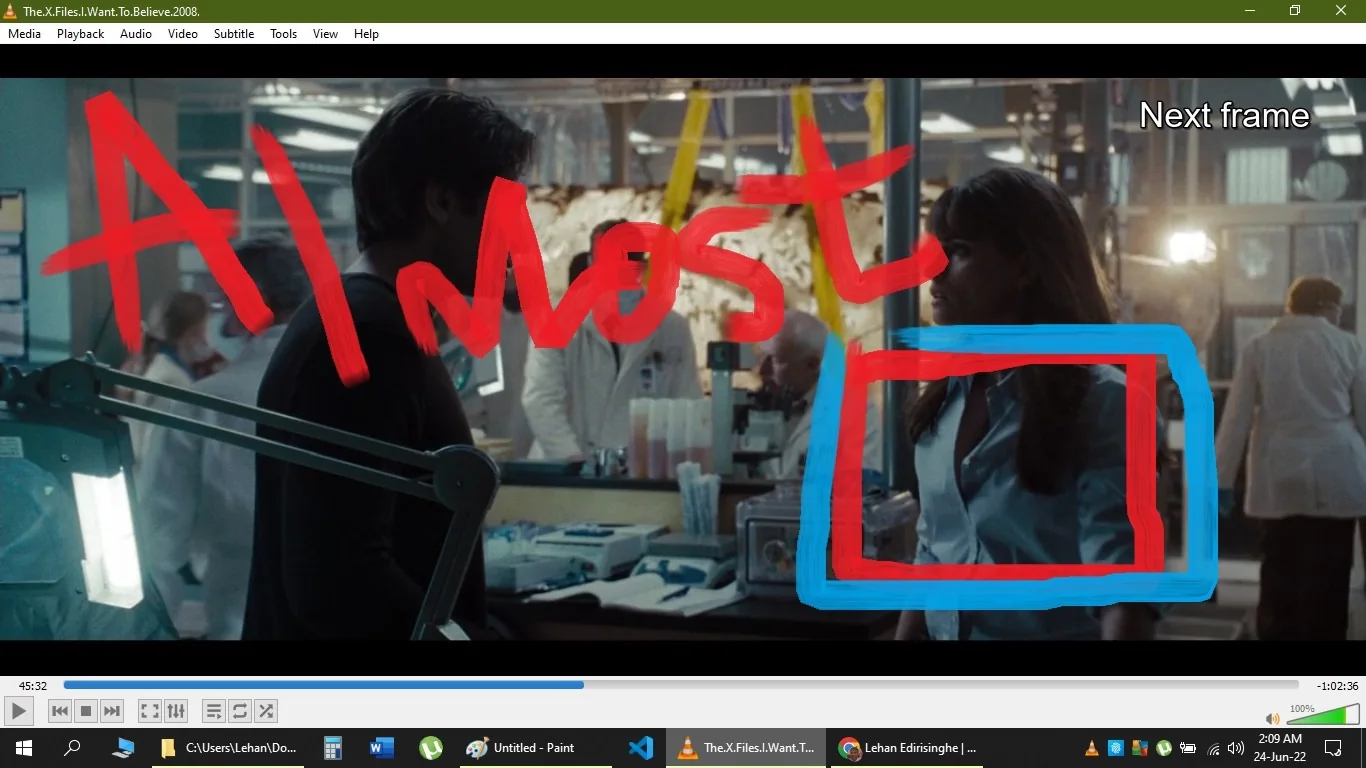Toggle loop repeat mode
Image resolution: width=1366 pixels, height=768 pixels.
point(239,711)
